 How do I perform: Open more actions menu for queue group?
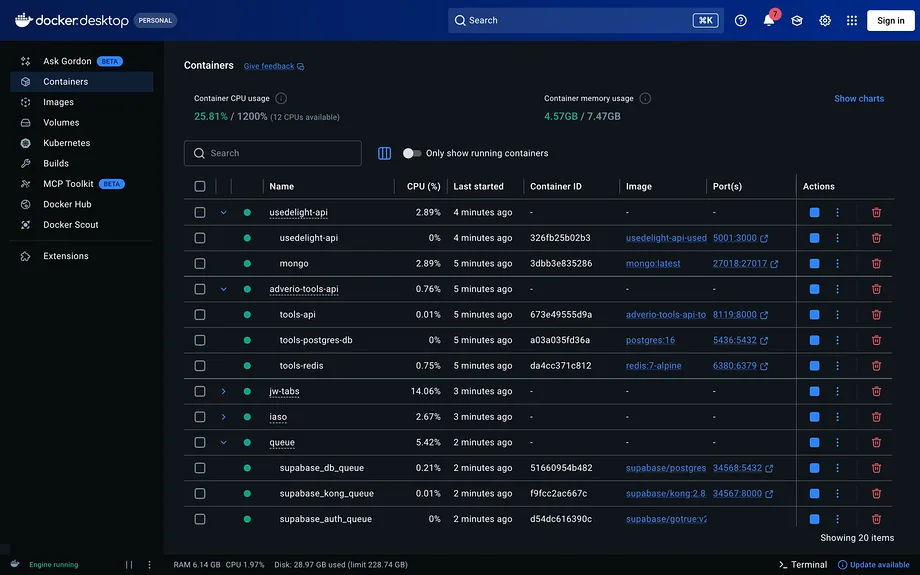(x=837, y=442)
